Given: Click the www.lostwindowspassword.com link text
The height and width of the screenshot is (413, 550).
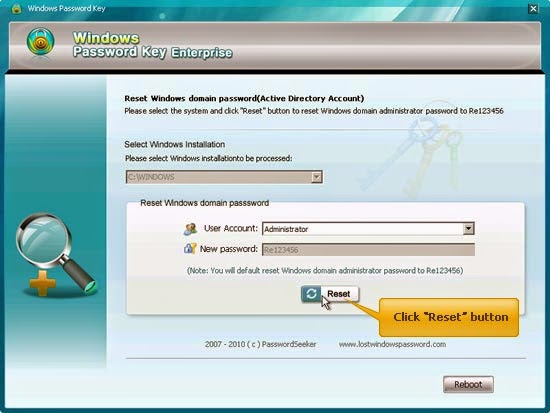Looking at the screenshot, I should 392,344.
